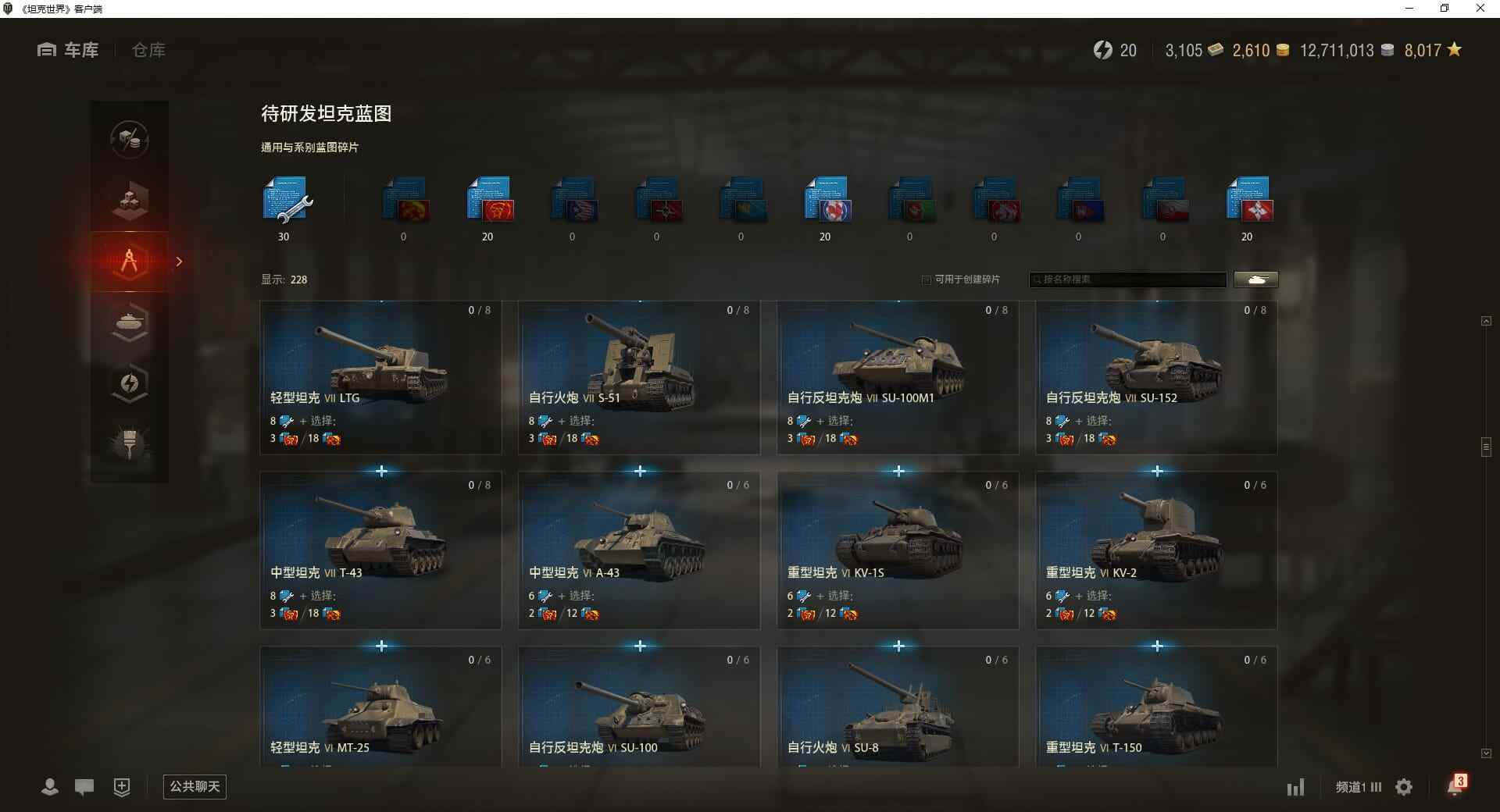
Task: Open the blueprints compass icon in sidebar
Action: click(130, 261)
